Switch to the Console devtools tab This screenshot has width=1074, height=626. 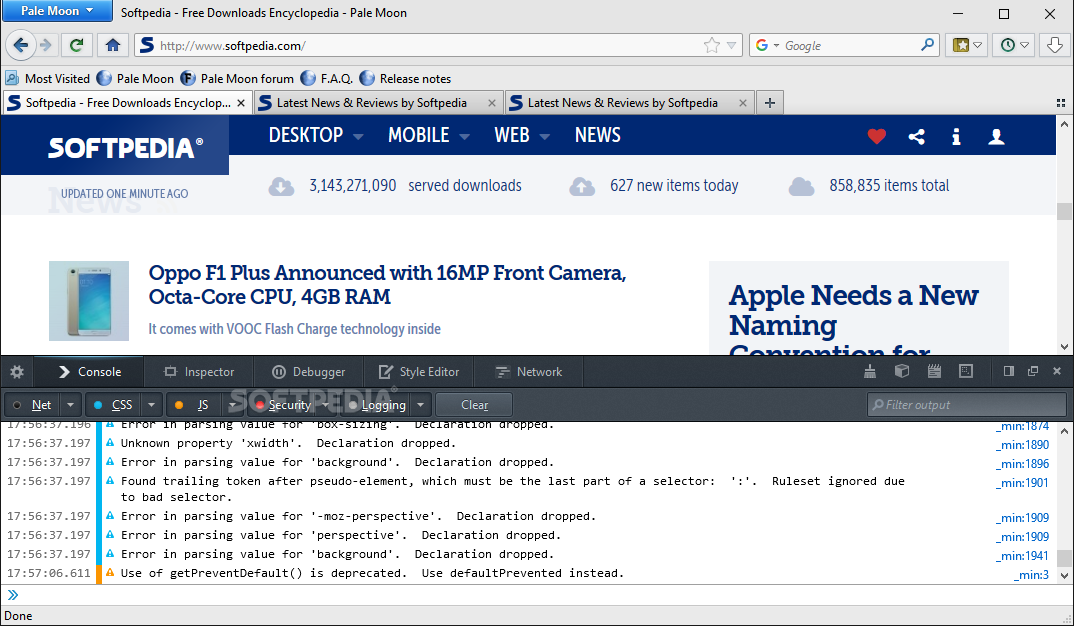click(90, 372)
